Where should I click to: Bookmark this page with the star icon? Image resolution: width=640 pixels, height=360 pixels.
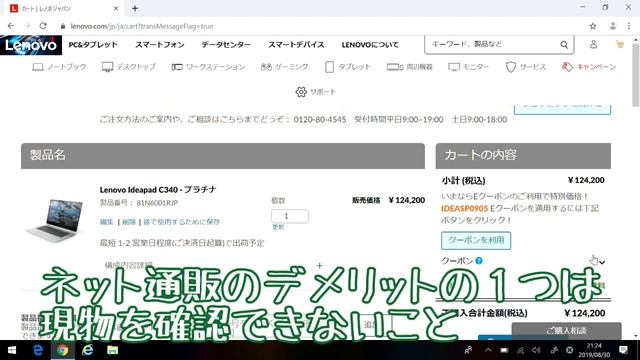click(x=593, y=26)
